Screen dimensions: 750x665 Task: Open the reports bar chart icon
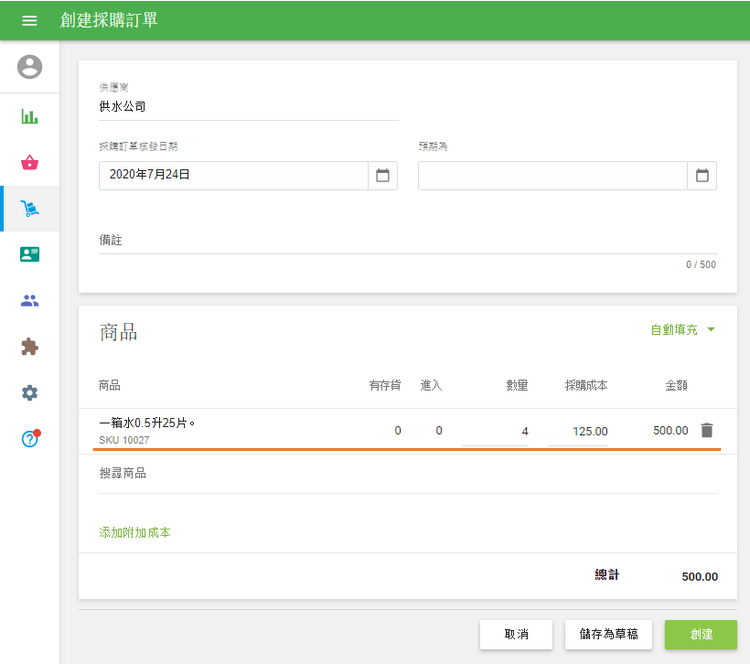(30, 116)
